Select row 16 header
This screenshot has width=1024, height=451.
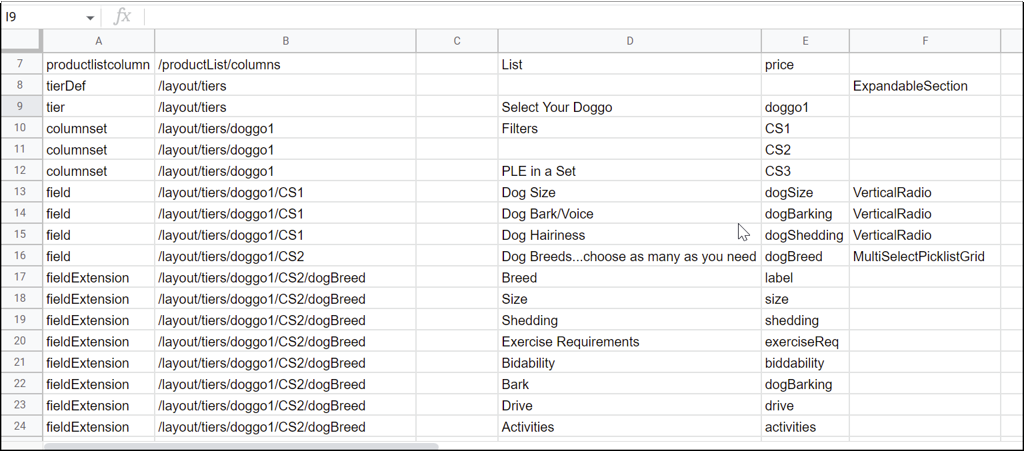22,256
